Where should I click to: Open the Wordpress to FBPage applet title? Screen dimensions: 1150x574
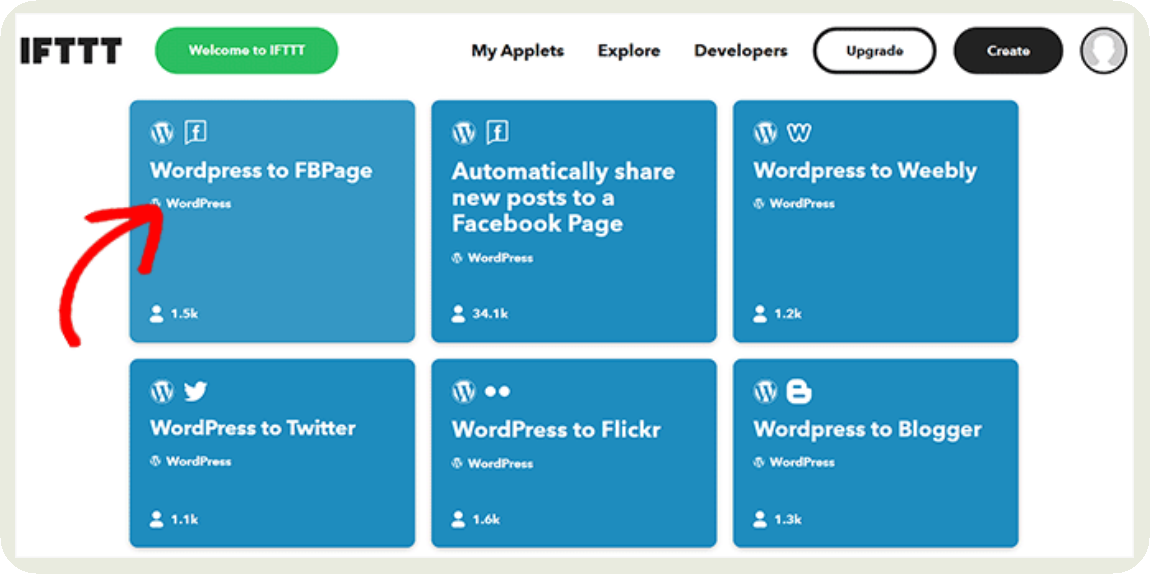(261, 171)
